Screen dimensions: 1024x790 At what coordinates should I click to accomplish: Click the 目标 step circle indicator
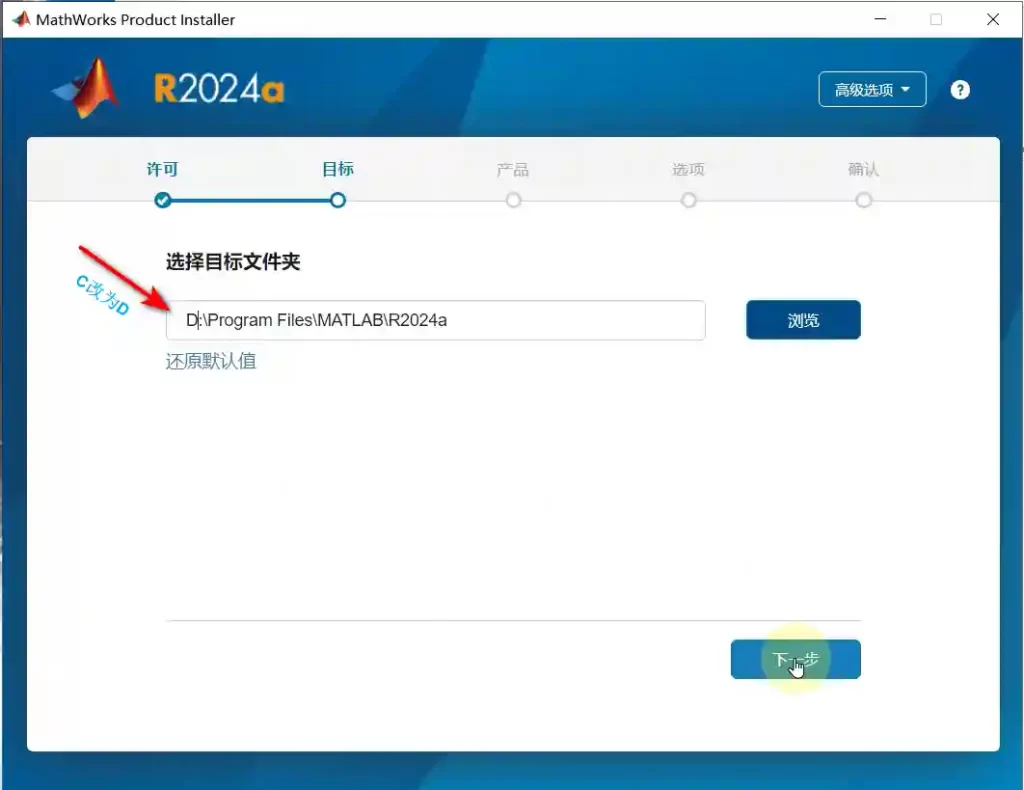point(338,200)
